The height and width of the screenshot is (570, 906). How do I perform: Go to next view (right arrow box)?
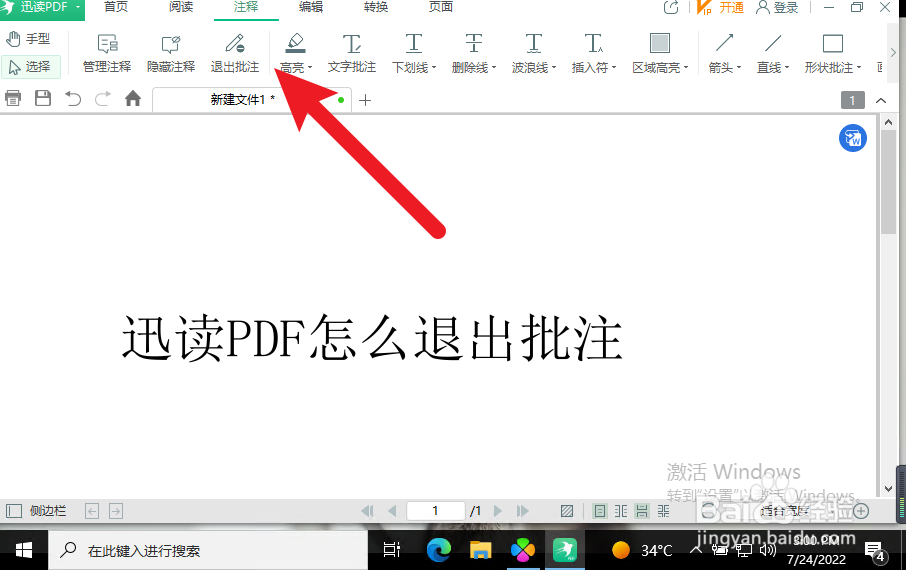click(116, 511)
